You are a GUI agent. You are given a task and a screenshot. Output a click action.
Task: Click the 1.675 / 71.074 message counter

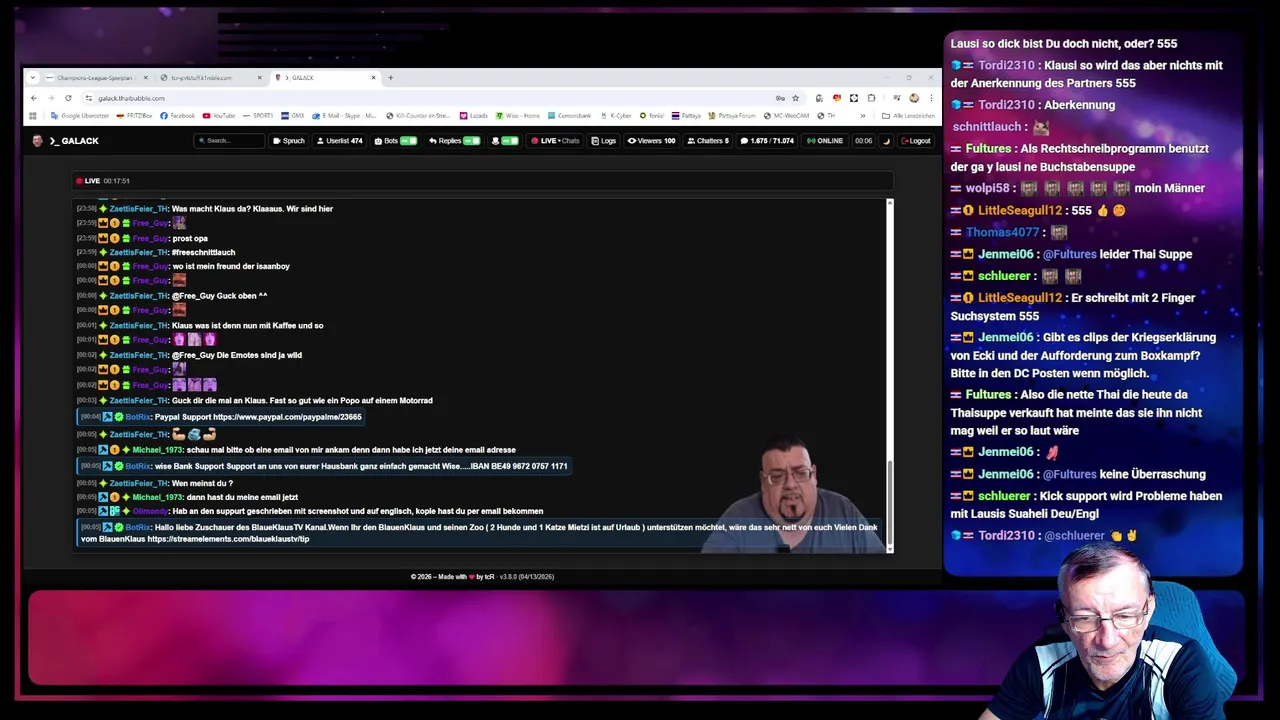(767, 141)
